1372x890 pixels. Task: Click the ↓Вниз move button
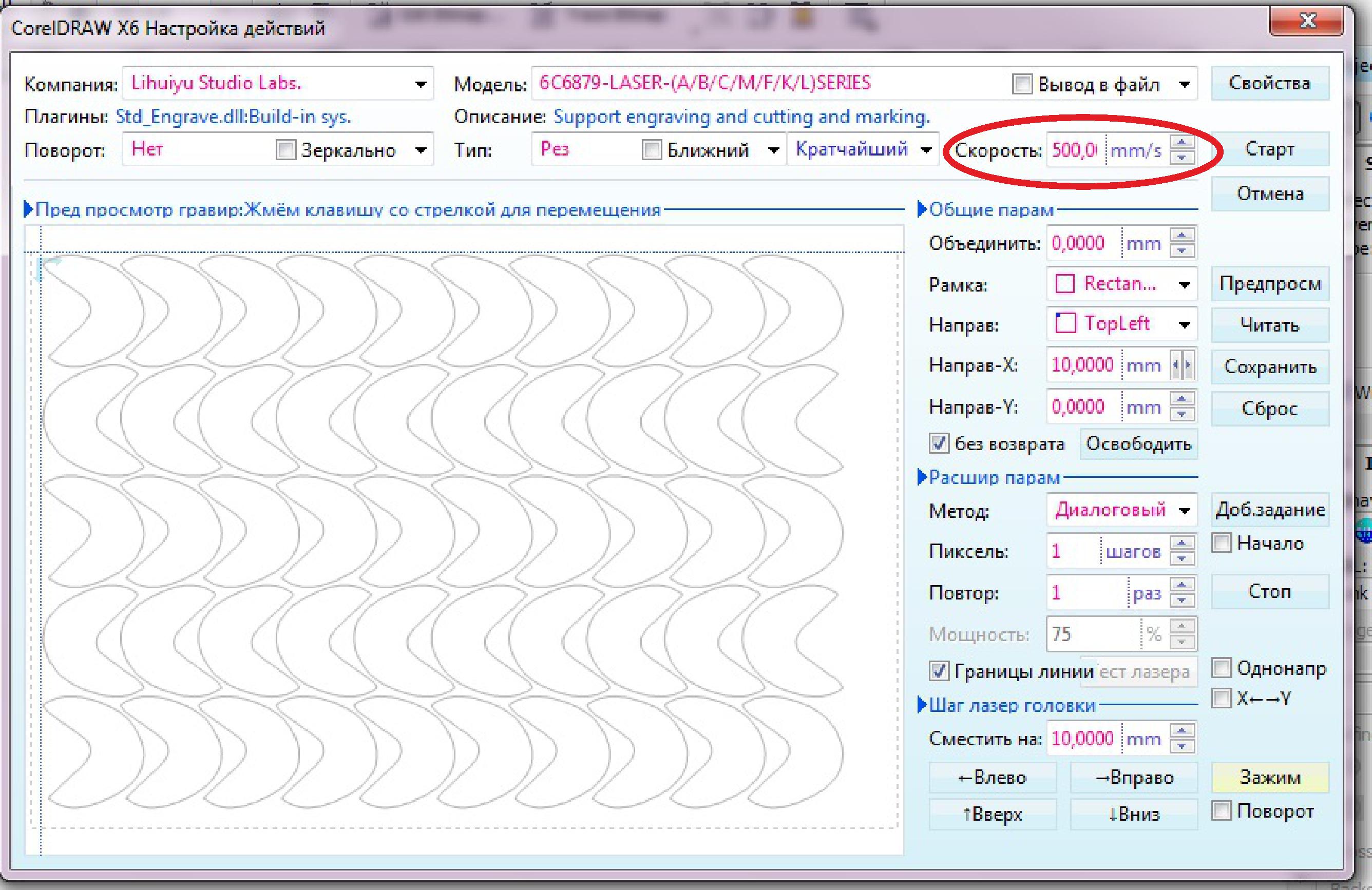(x=1133, y=814)
